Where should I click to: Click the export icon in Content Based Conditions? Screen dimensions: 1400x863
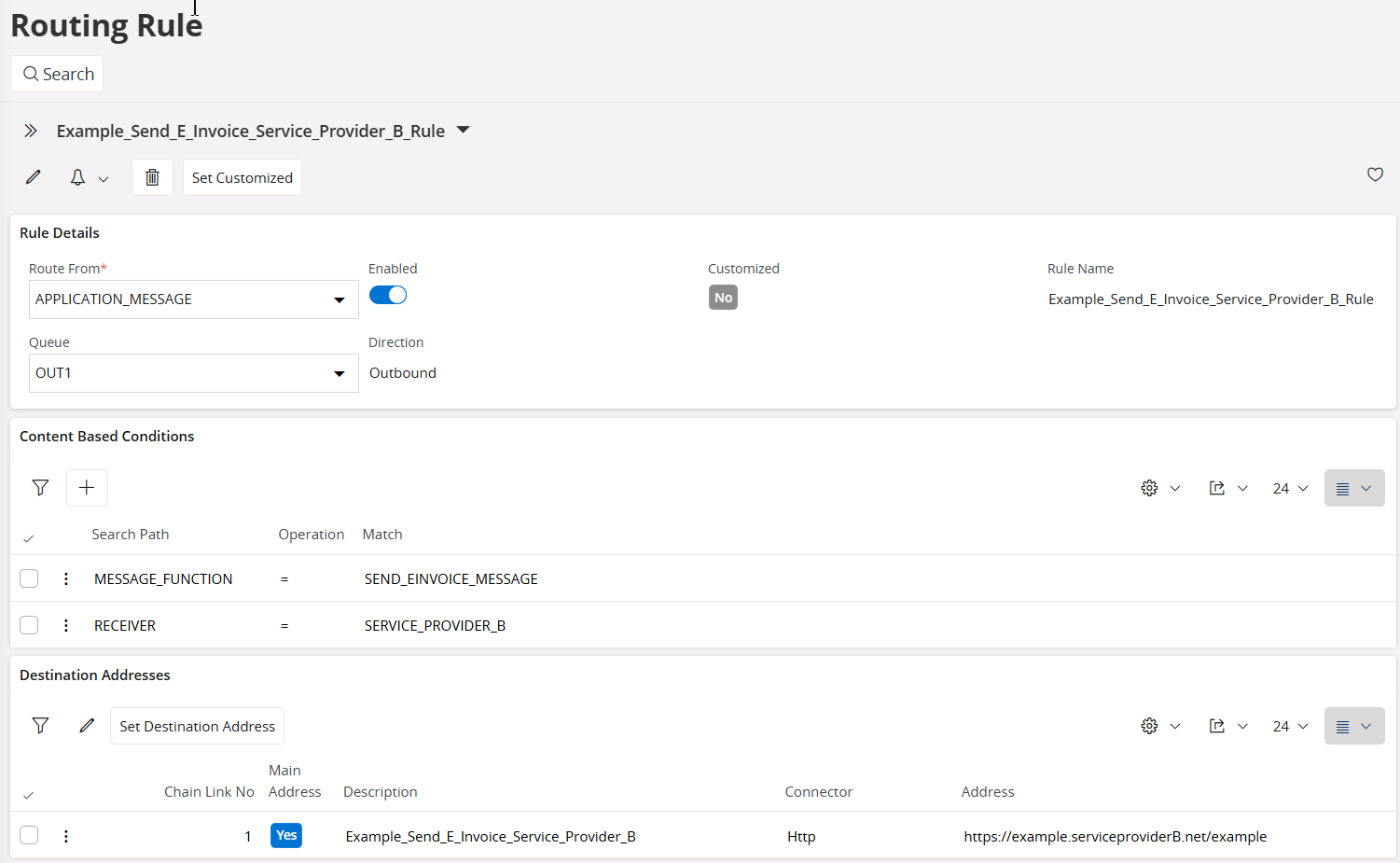pyautogui.click(x=1217, y=488)
